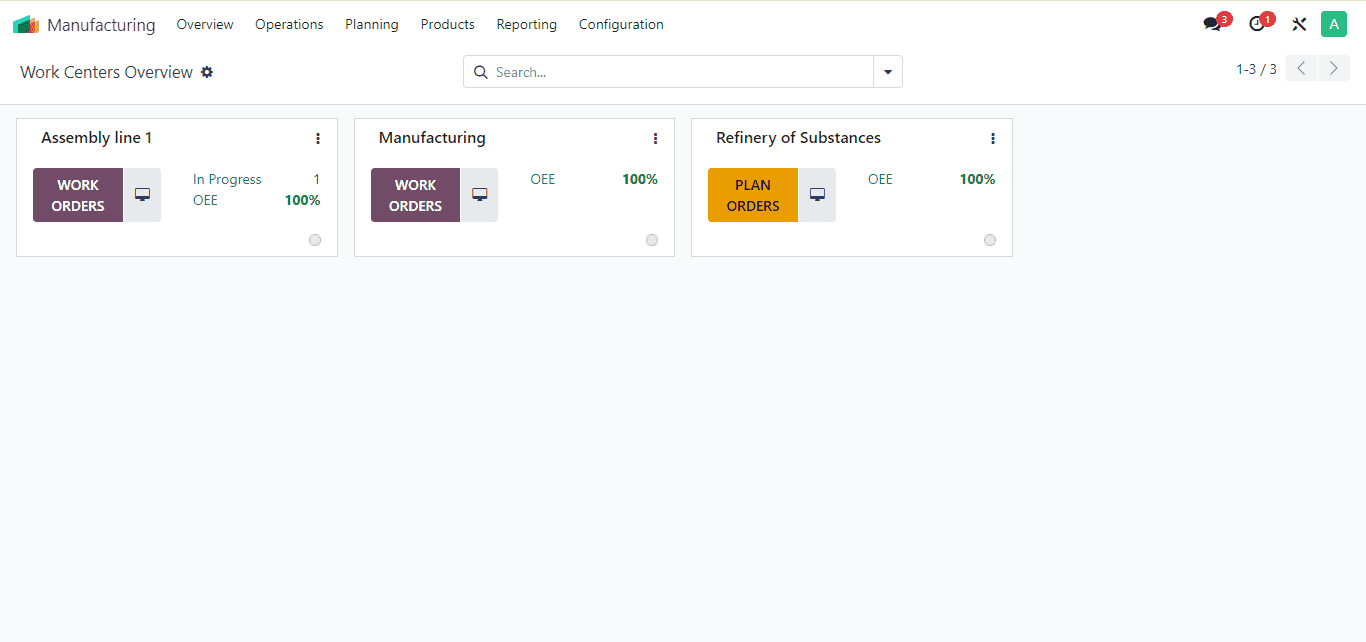Screen dimensions: 1366x642
Task: Open the Work Centers Overview gear settings
Action: [x=207, y=72]
